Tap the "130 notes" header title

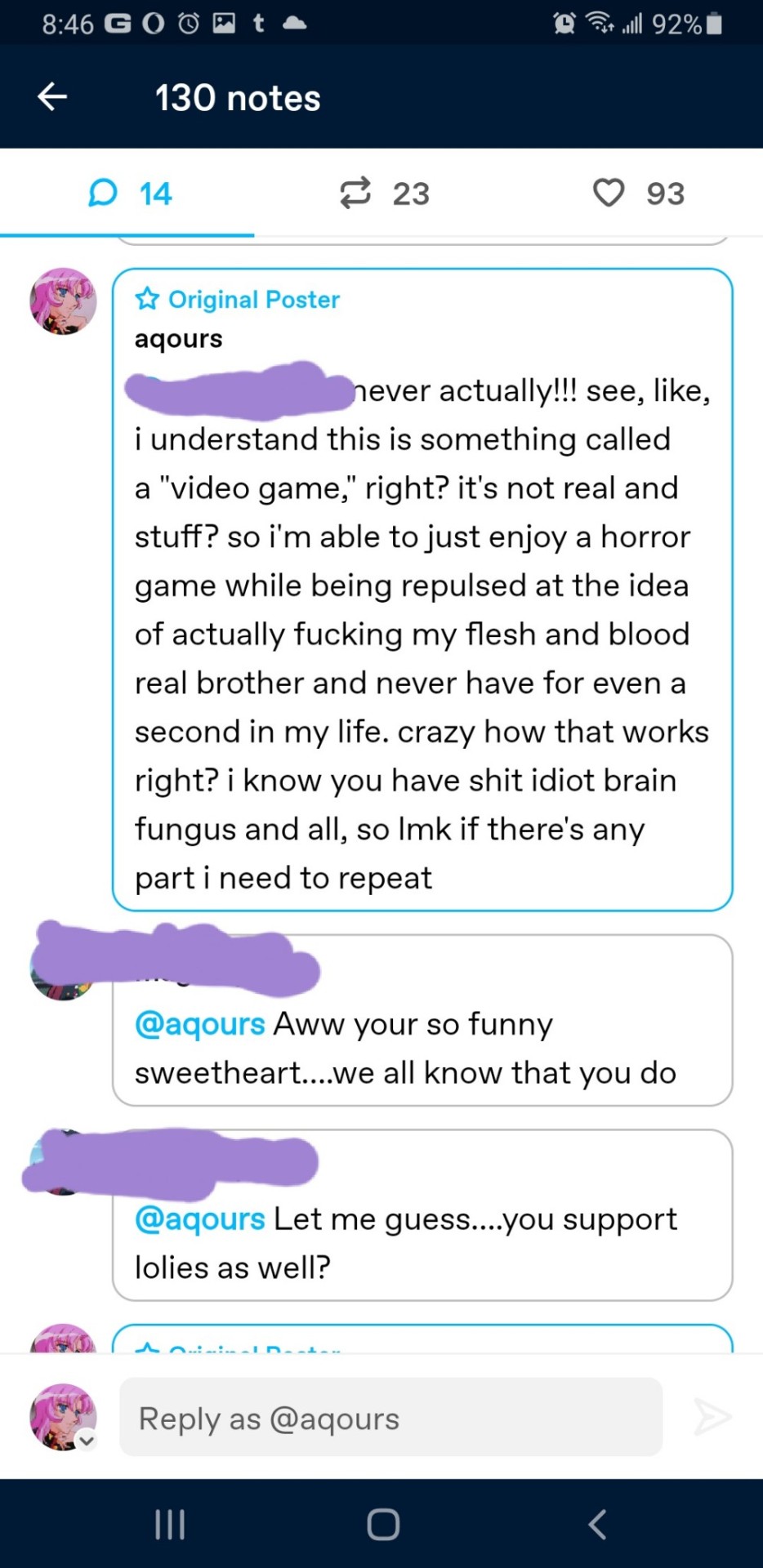click(x=238, y=98)
